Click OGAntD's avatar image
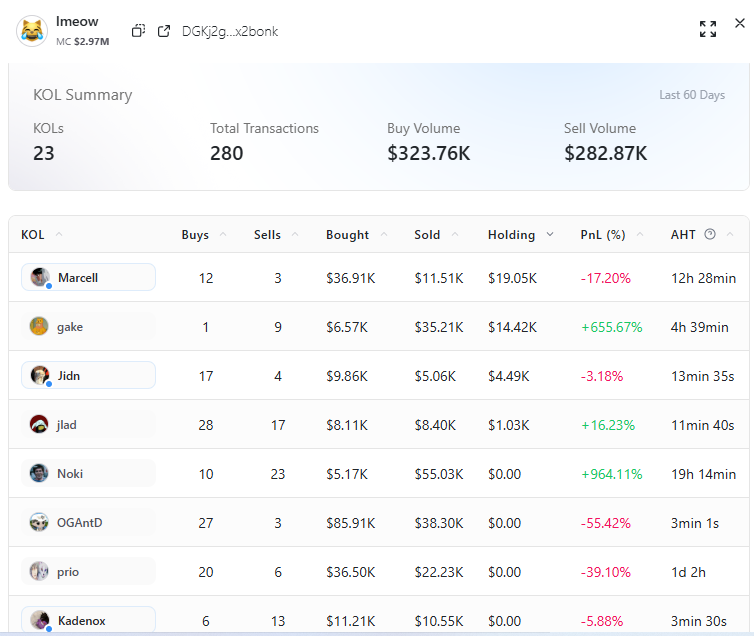Screen dimensions: 754x636 coord(39,523)
